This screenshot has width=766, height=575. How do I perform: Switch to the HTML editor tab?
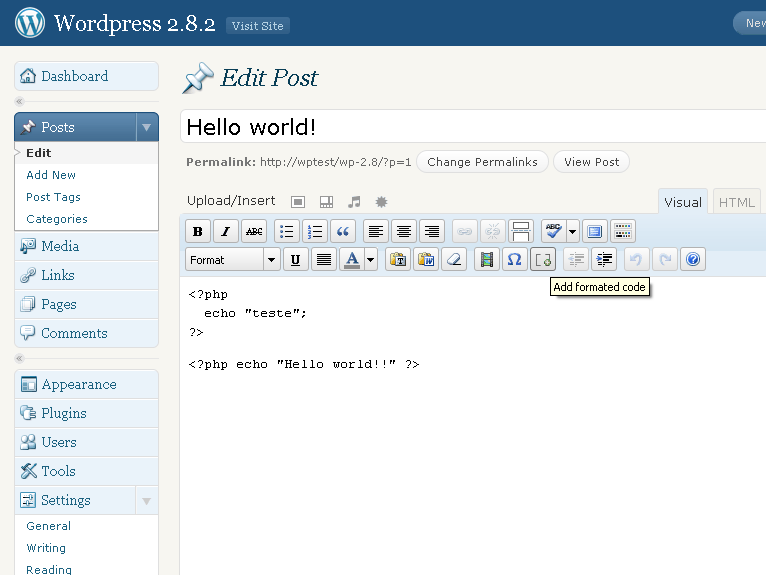pyautogui.click(x=737, y=202)
